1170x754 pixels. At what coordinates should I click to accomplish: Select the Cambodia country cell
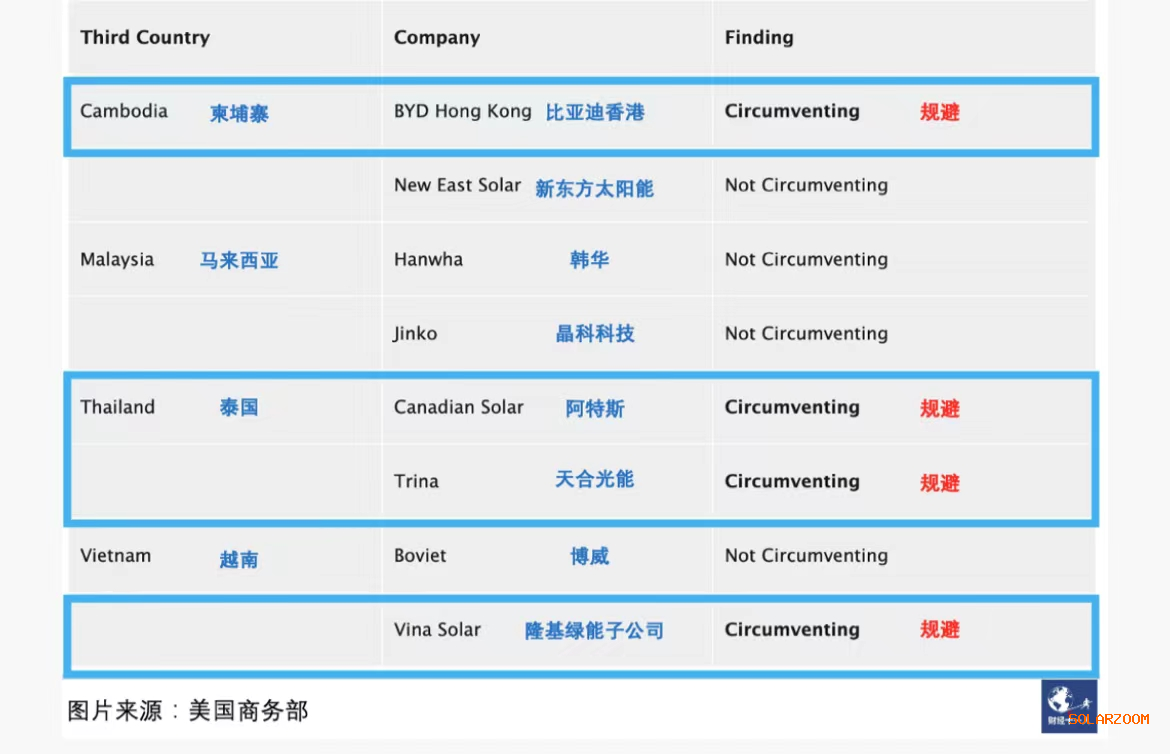point(124,111)
